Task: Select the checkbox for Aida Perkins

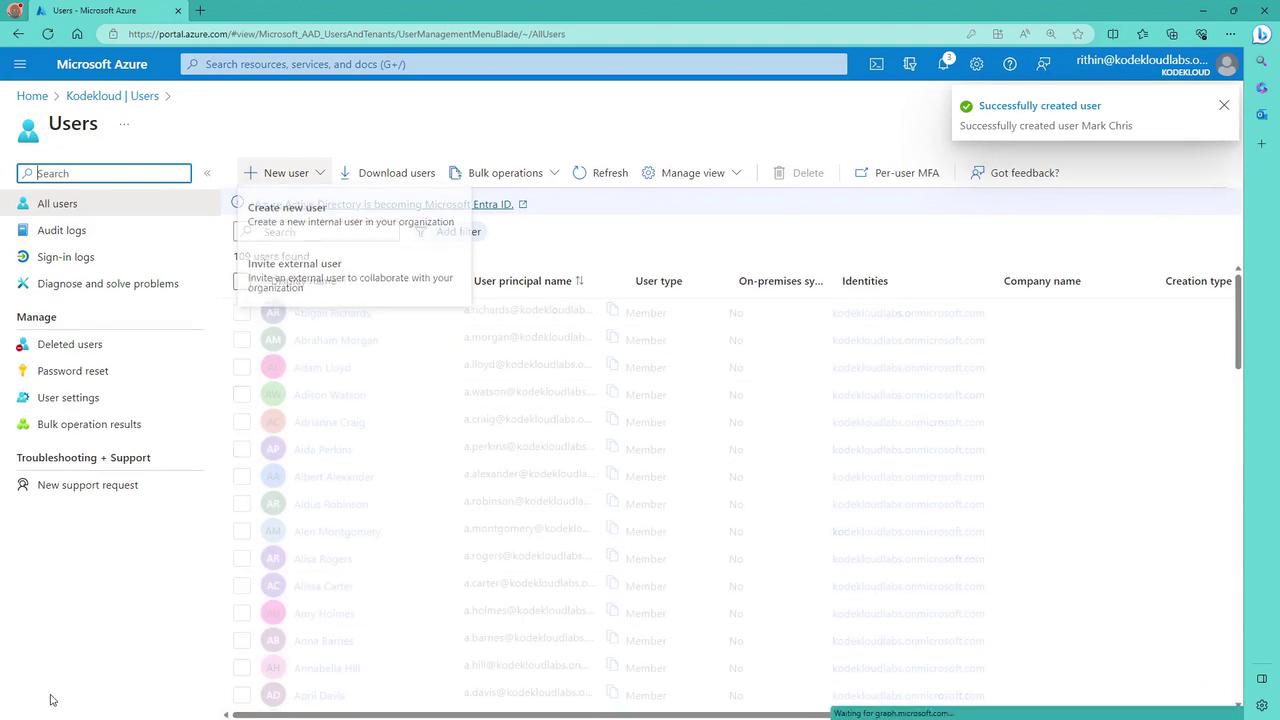Action: tap(242, 449)
